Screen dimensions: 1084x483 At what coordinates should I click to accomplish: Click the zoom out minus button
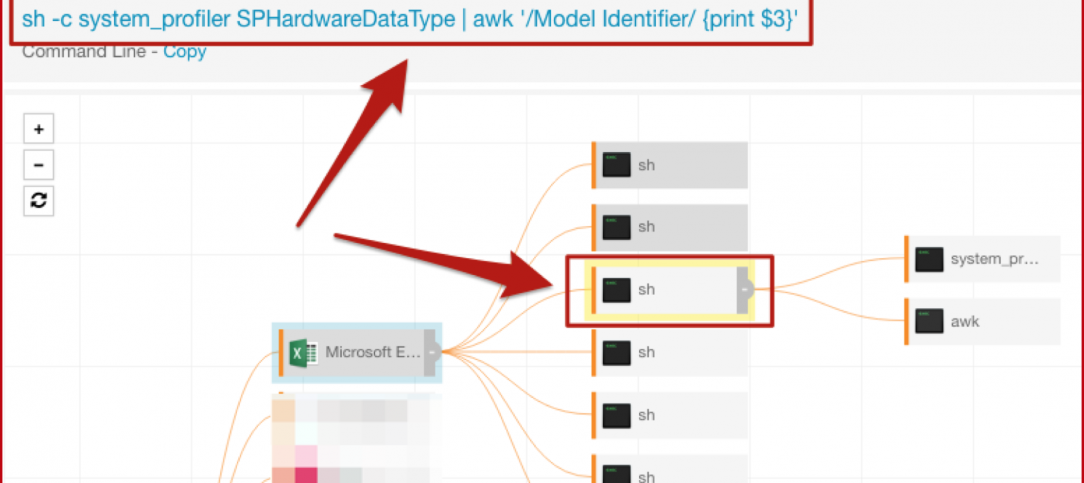pyautogui.click(x=38, y=165)
